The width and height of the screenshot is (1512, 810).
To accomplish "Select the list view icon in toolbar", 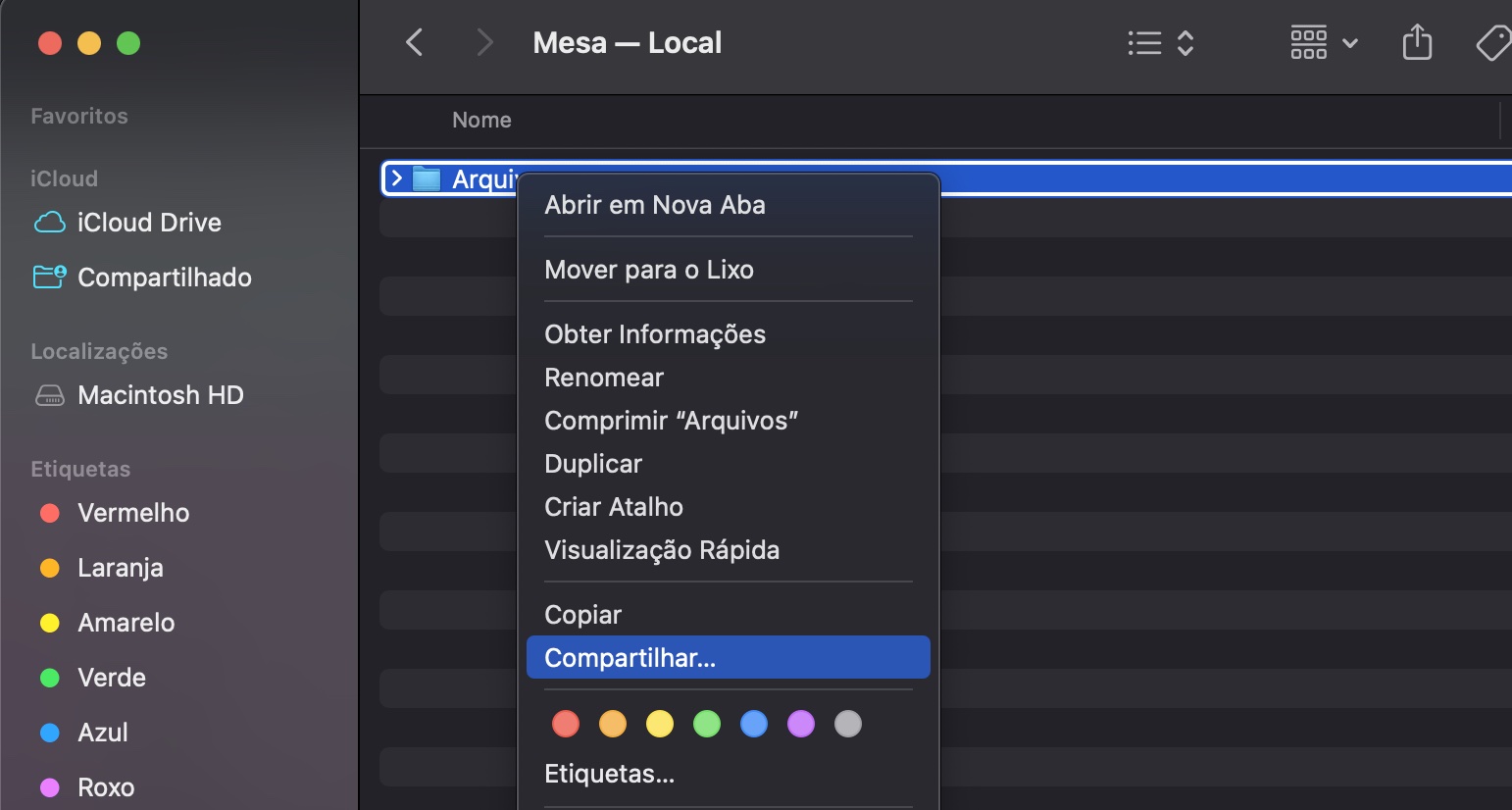I will pyautogui.click(x=1143, y=42).
